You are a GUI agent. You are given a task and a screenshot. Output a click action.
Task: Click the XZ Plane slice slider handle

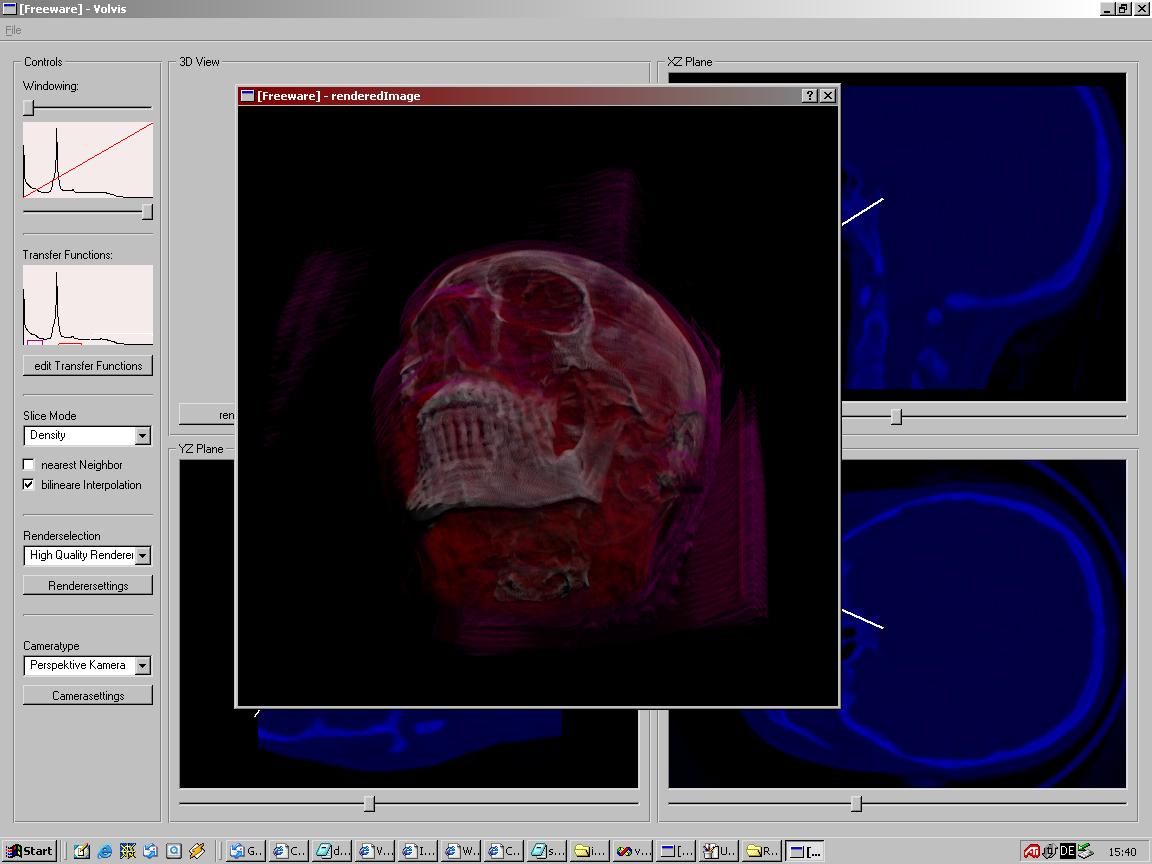(x=897, y=416)
